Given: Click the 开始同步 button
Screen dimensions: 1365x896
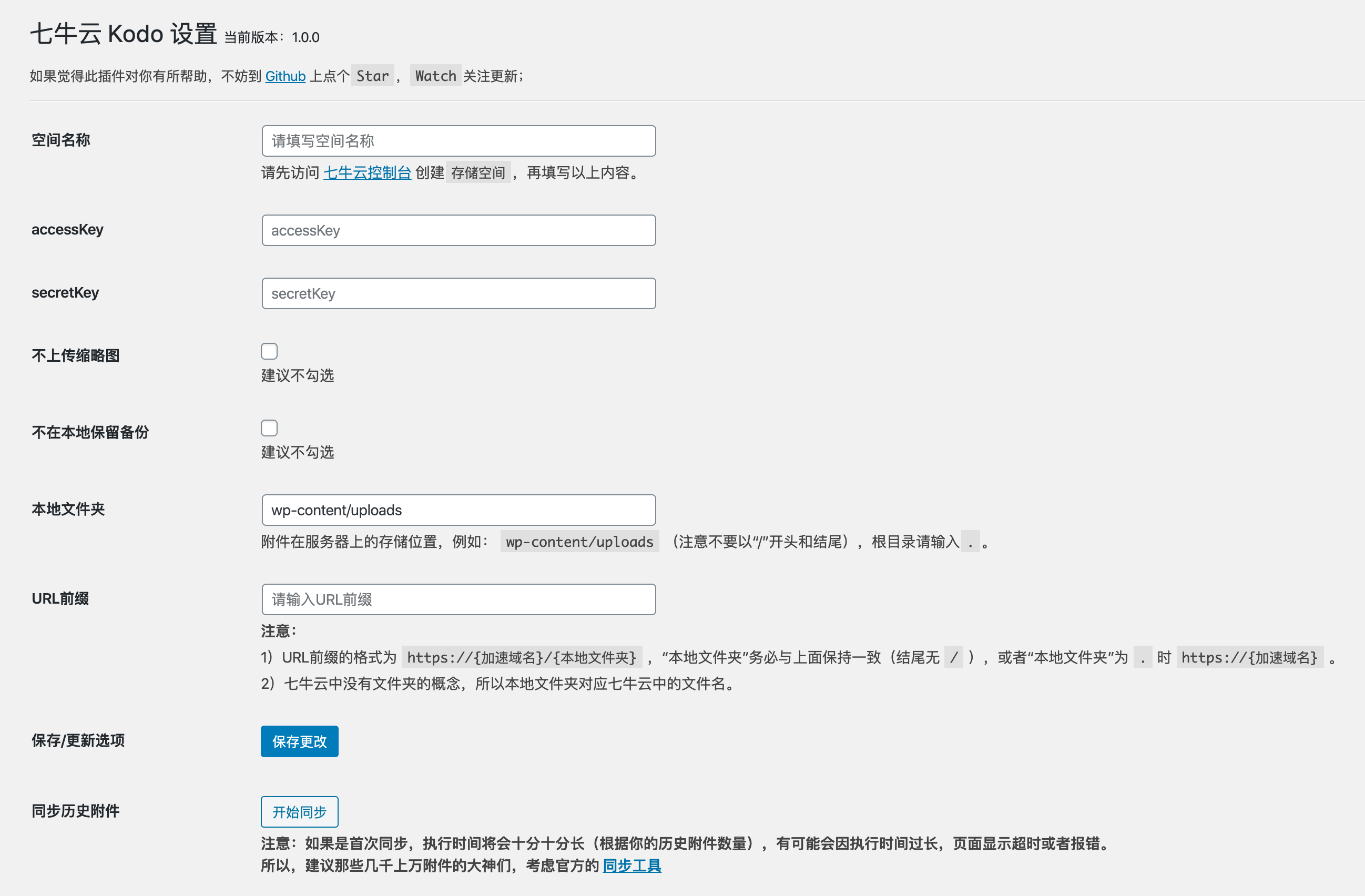Looking at the screenshot, I should click(299, 811).
